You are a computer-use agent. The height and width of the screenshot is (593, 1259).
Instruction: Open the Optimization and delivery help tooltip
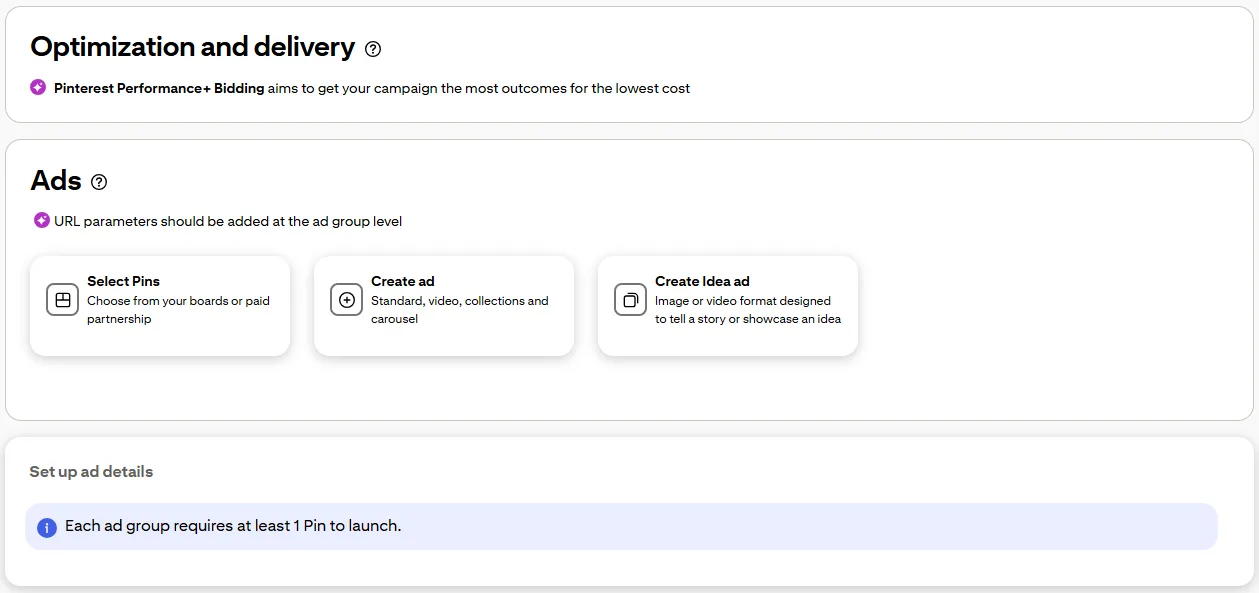pyautogui.click(x=372, y=47)
